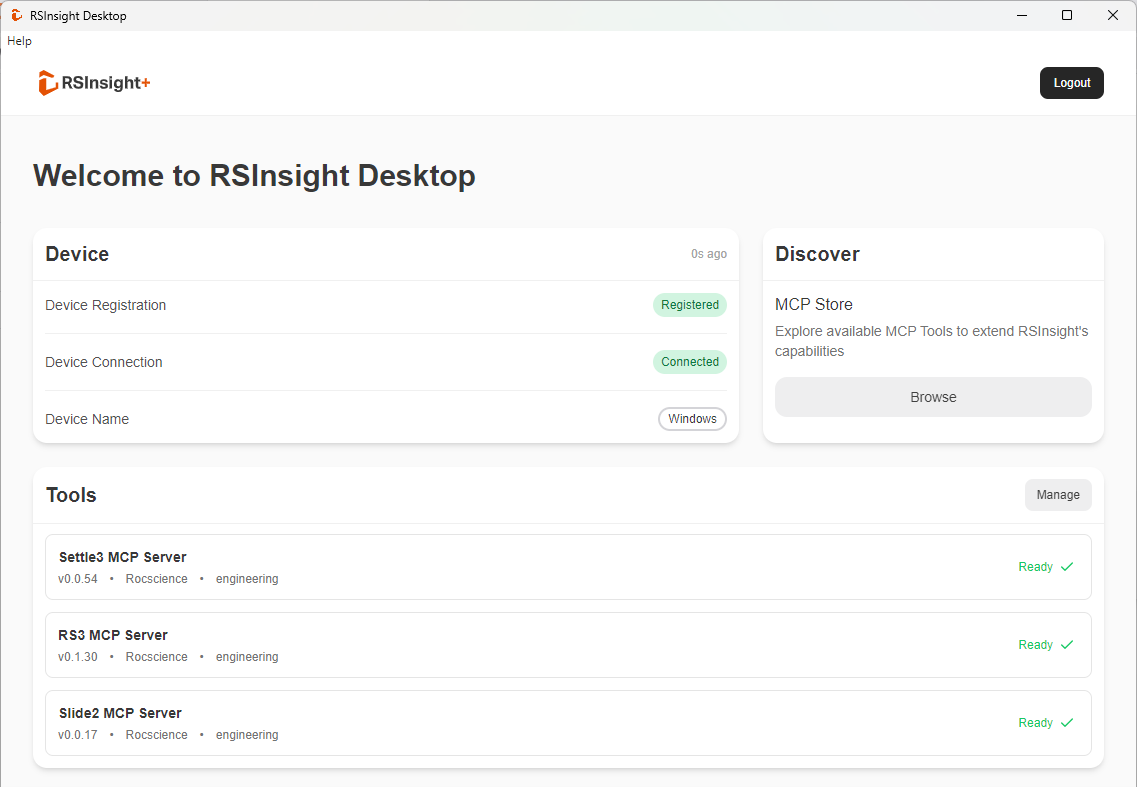This screenshot has width=1137, height=787.
Task: Select the Slide2 MCP Server card
Action: [x=568, y=723]
